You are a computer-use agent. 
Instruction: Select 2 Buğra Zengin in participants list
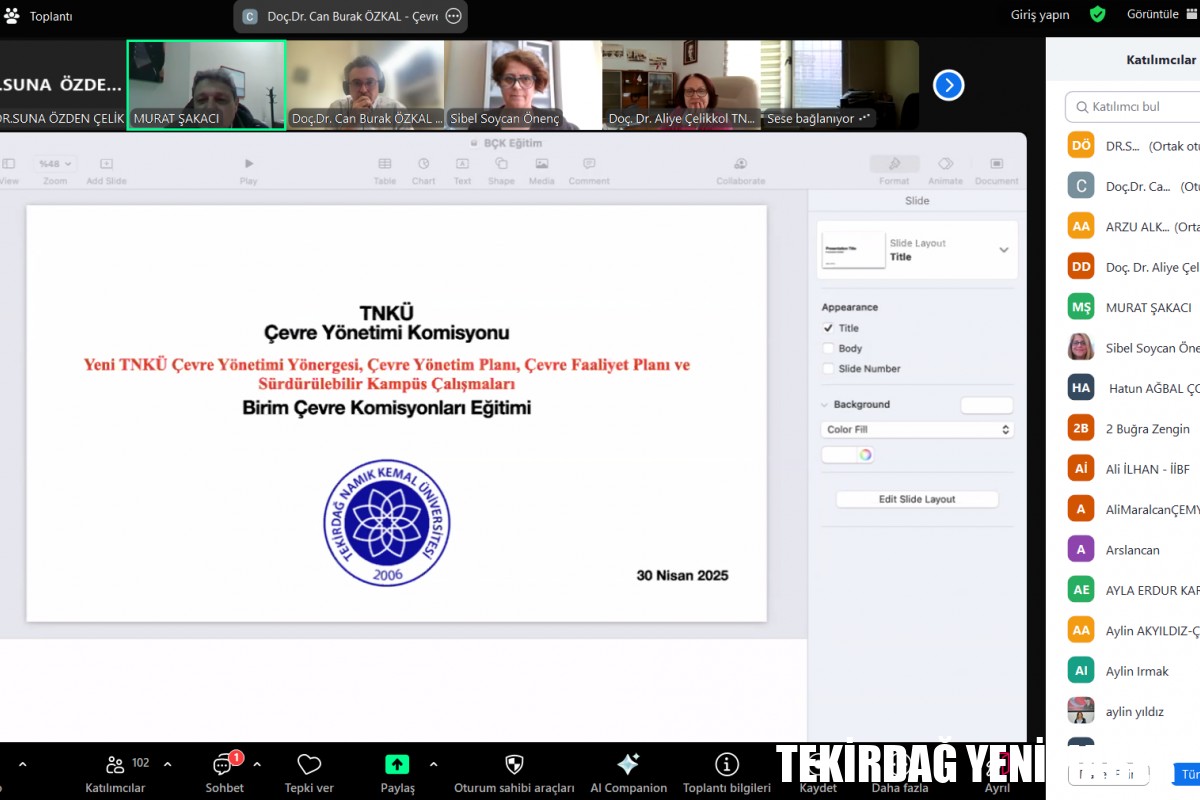1133,428
